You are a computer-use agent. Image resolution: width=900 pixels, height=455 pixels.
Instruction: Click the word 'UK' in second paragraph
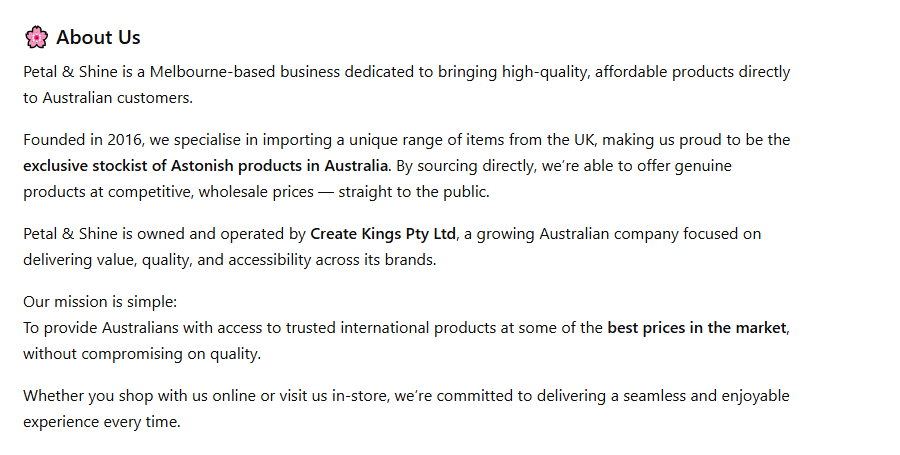pos(583,139)
